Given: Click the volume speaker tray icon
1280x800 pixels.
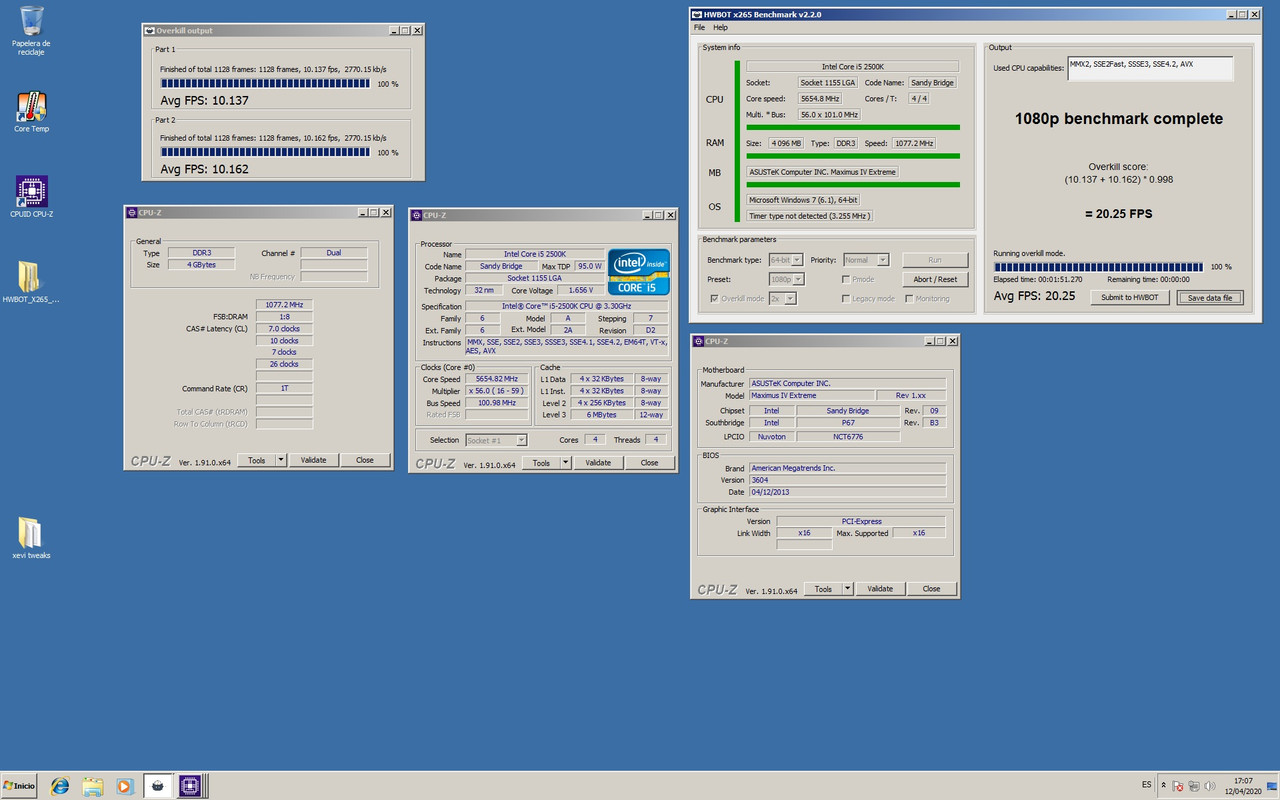Looking at the screenshot, I should click(x=1208, y=786).
